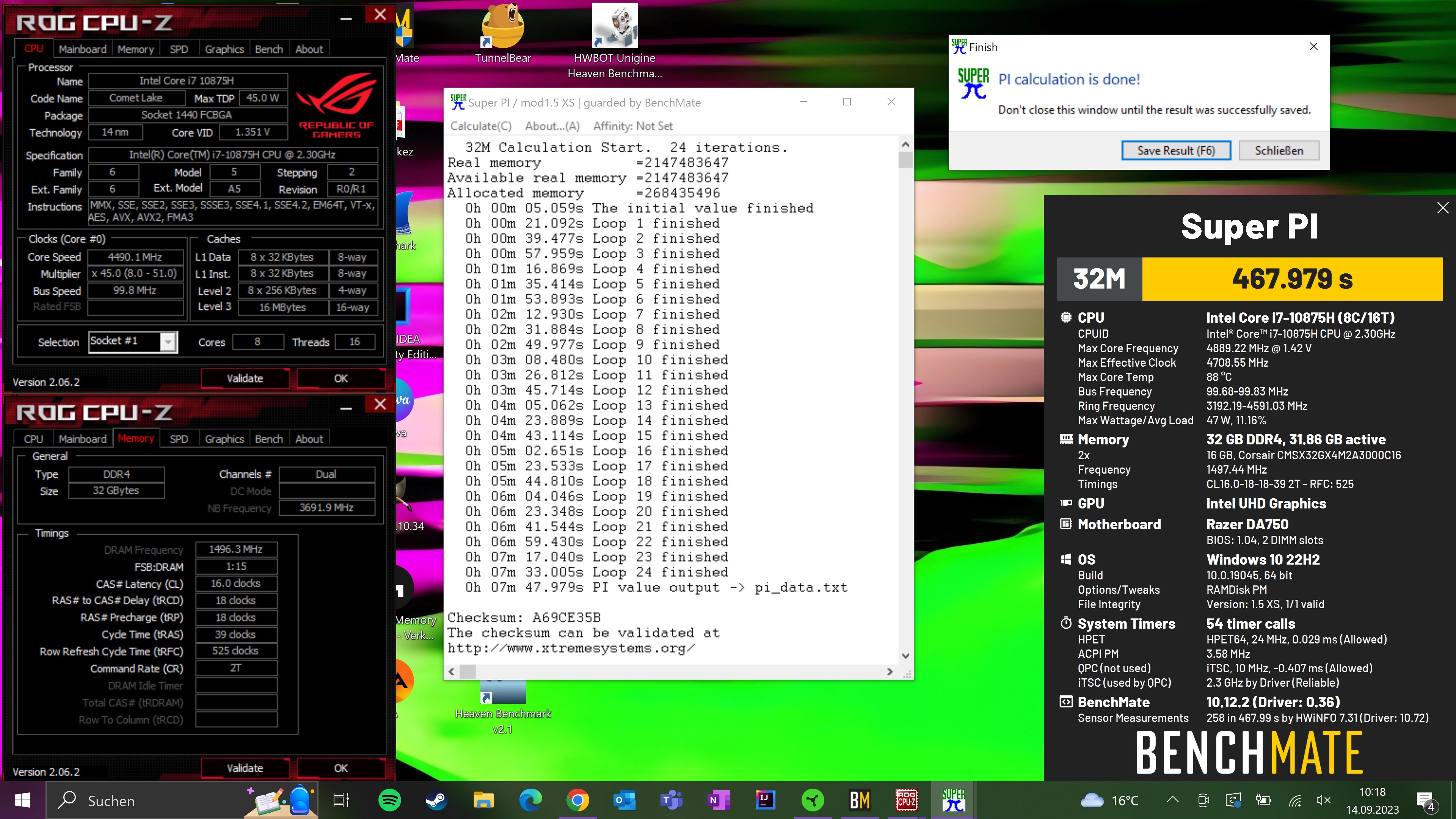
Task: Open IntelliJ IDEA from the taskbar
Action: [765, 800]
